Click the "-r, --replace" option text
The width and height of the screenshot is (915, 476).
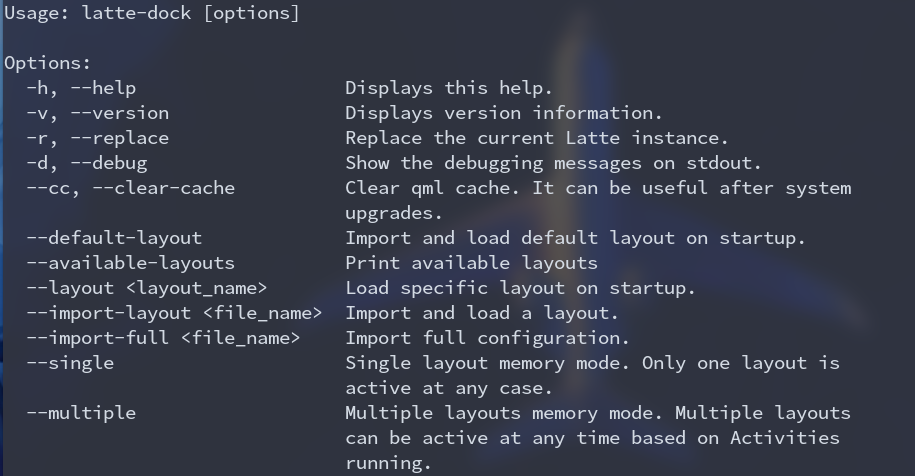97,138
